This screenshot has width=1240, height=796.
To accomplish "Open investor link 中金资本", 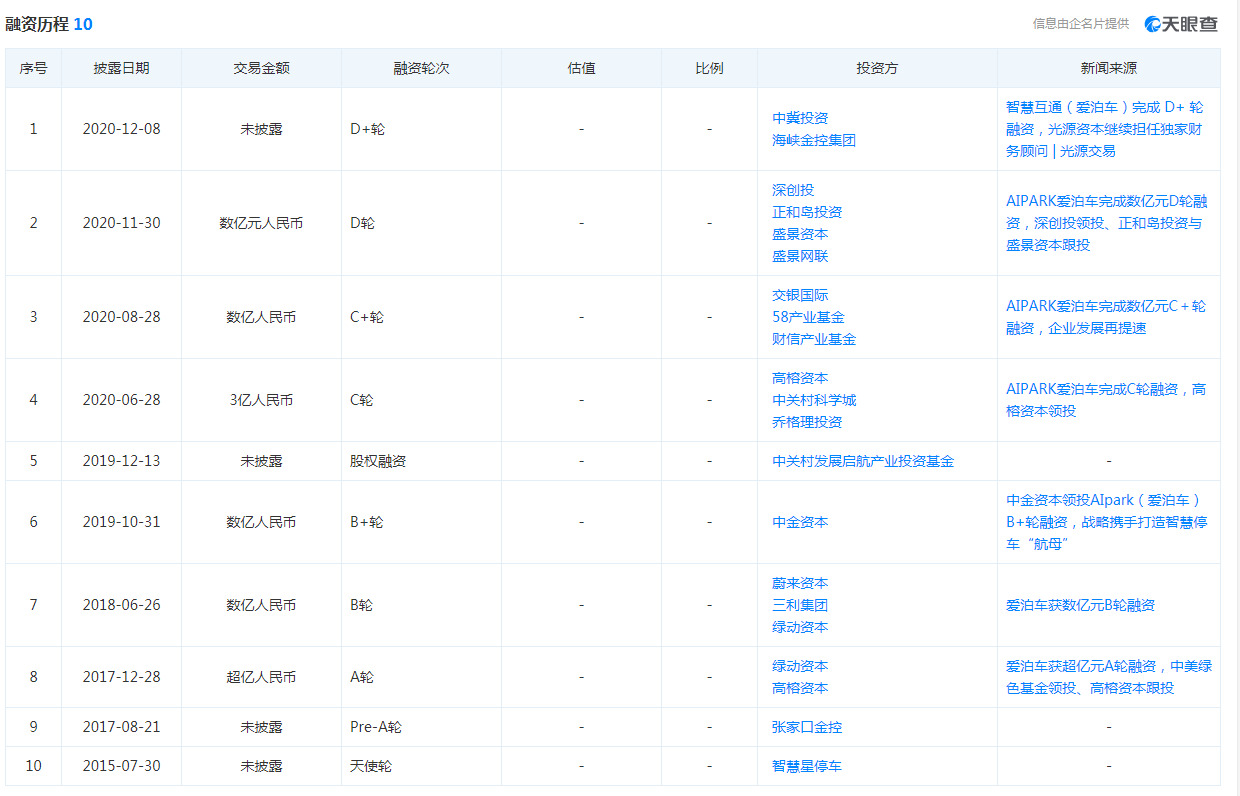I will [800, 522].
